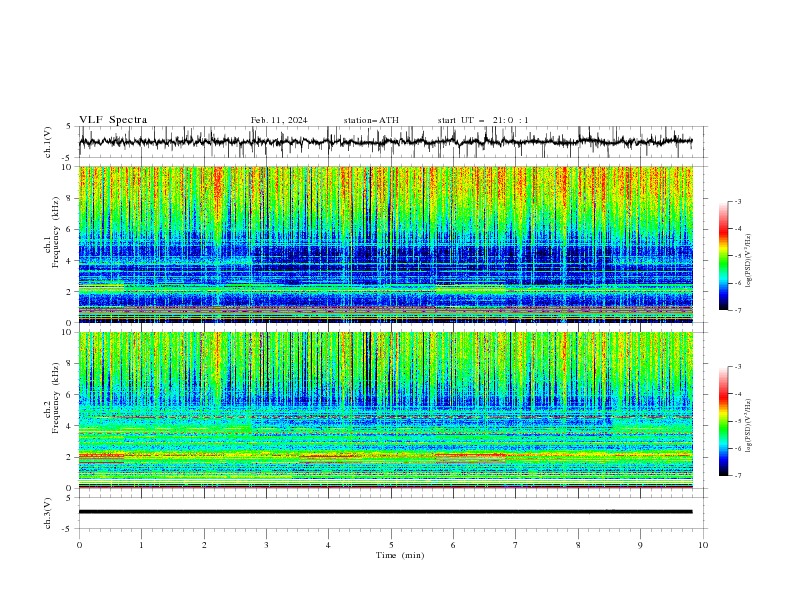The width and height of the screenshot is (792, 612).
Task: Click the '7' tick on time axis
Action: 516,545
